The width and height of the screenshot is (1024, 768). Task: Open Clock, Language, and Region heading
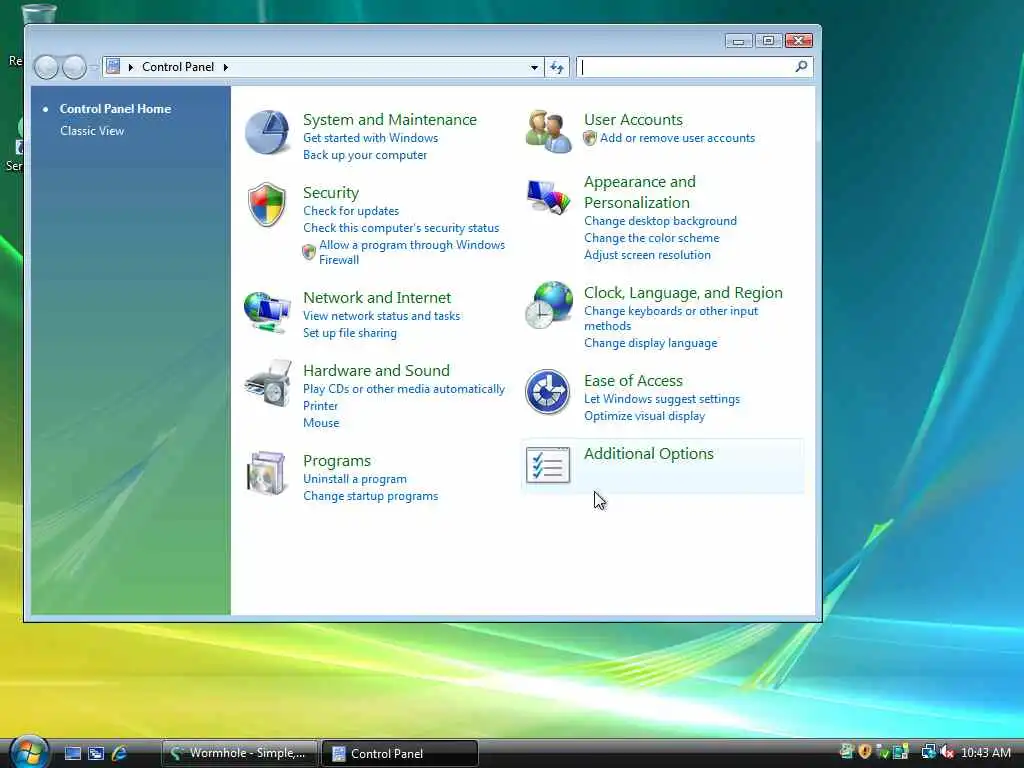point(683,293)
